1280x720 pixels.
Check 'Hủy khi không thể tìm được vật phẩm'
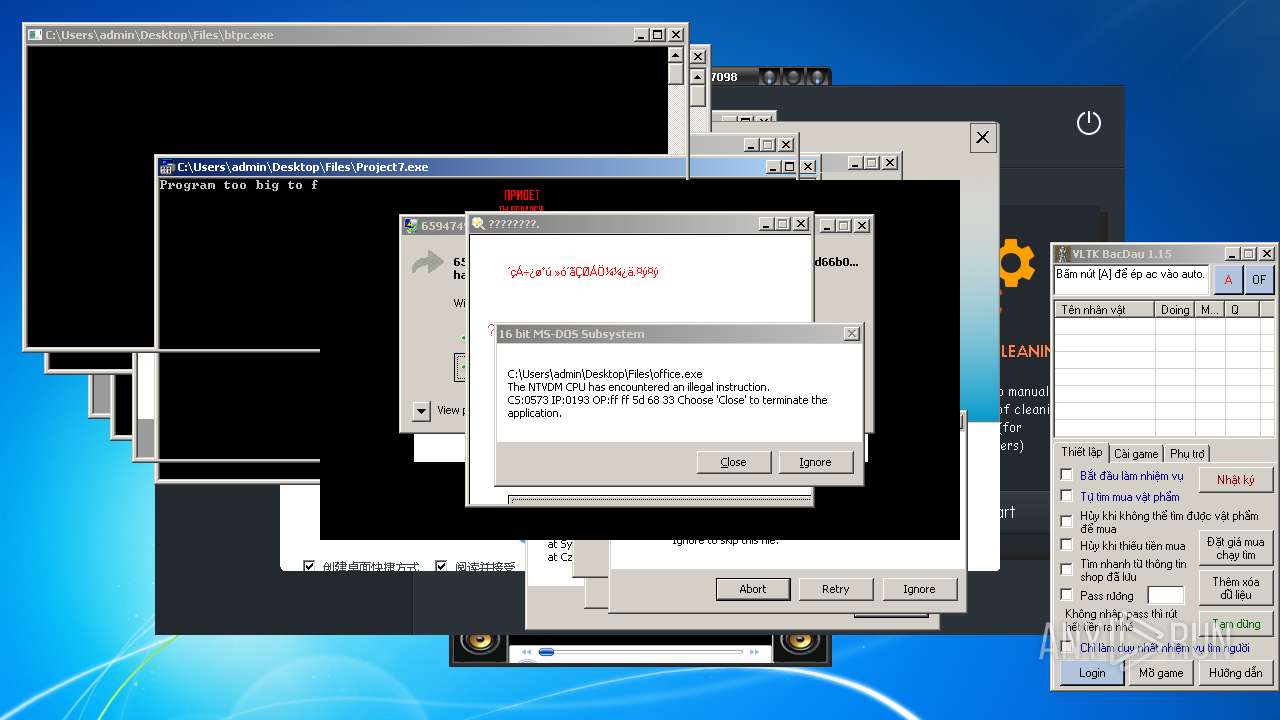point(1066,521)
